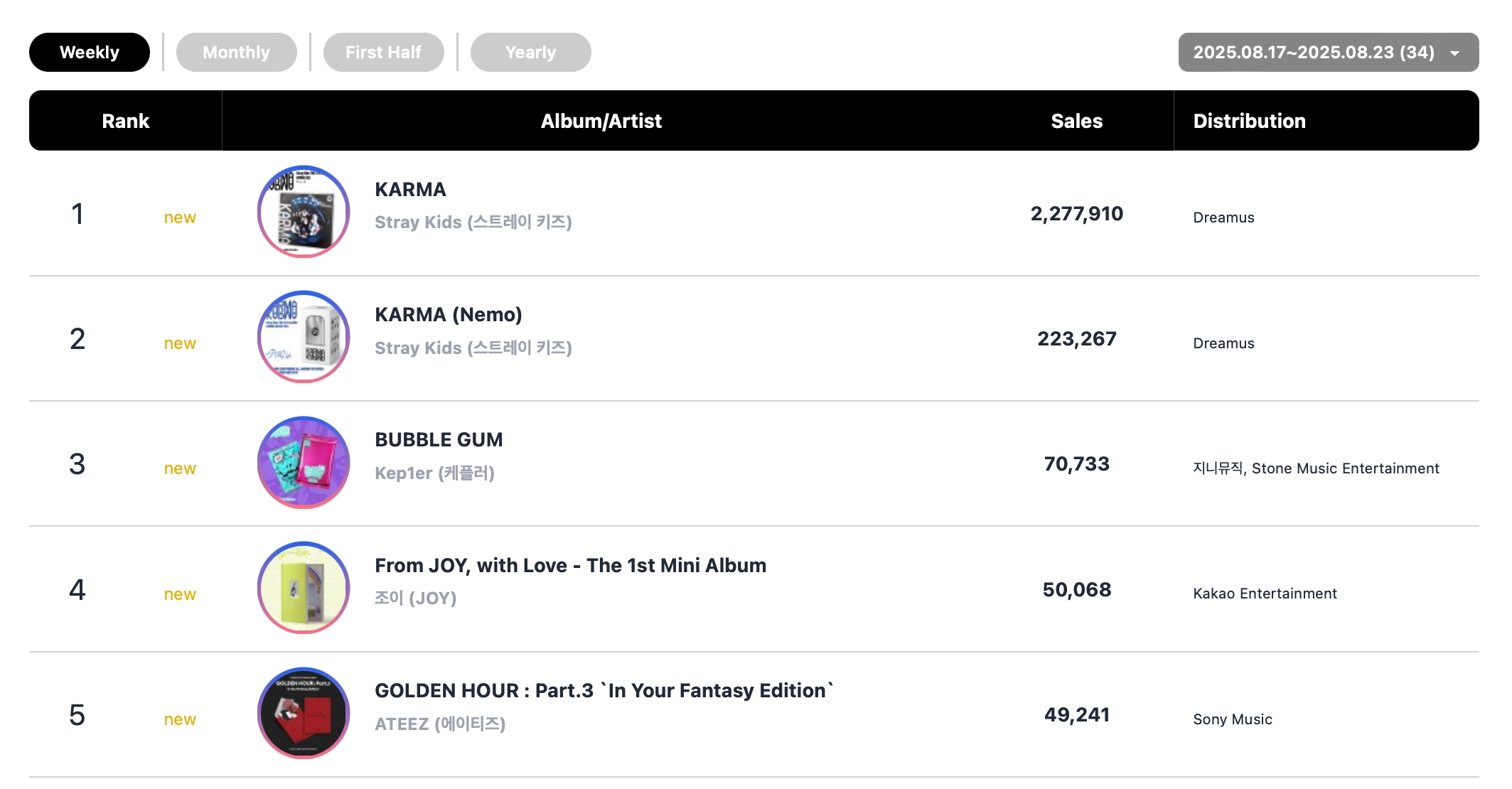Show the Yearly chart tab

pyautogui.click(x=531, y=52)
